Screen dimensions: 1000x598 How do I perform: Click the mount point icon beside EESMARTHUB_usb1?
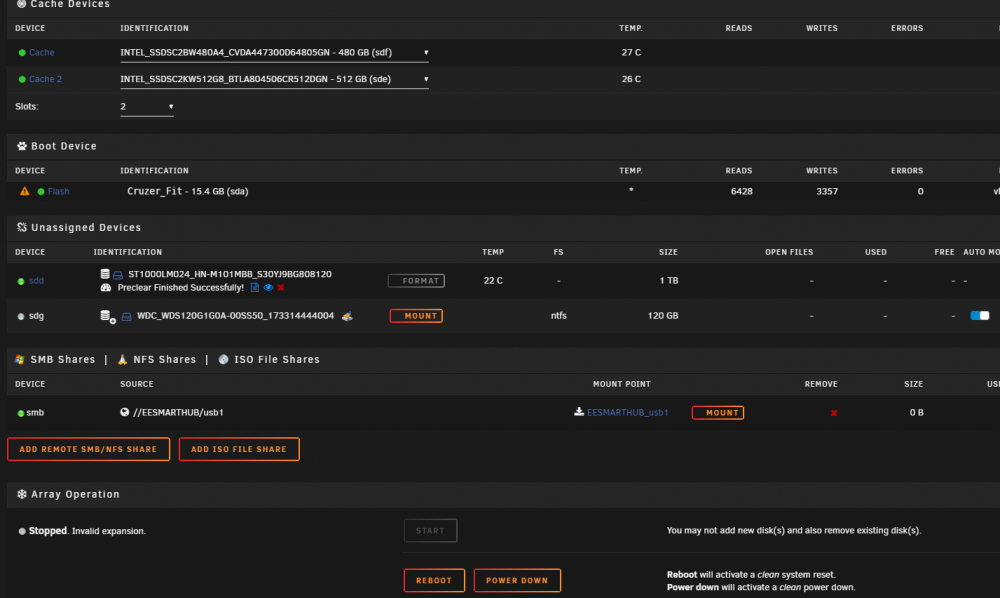coord(578,412)
